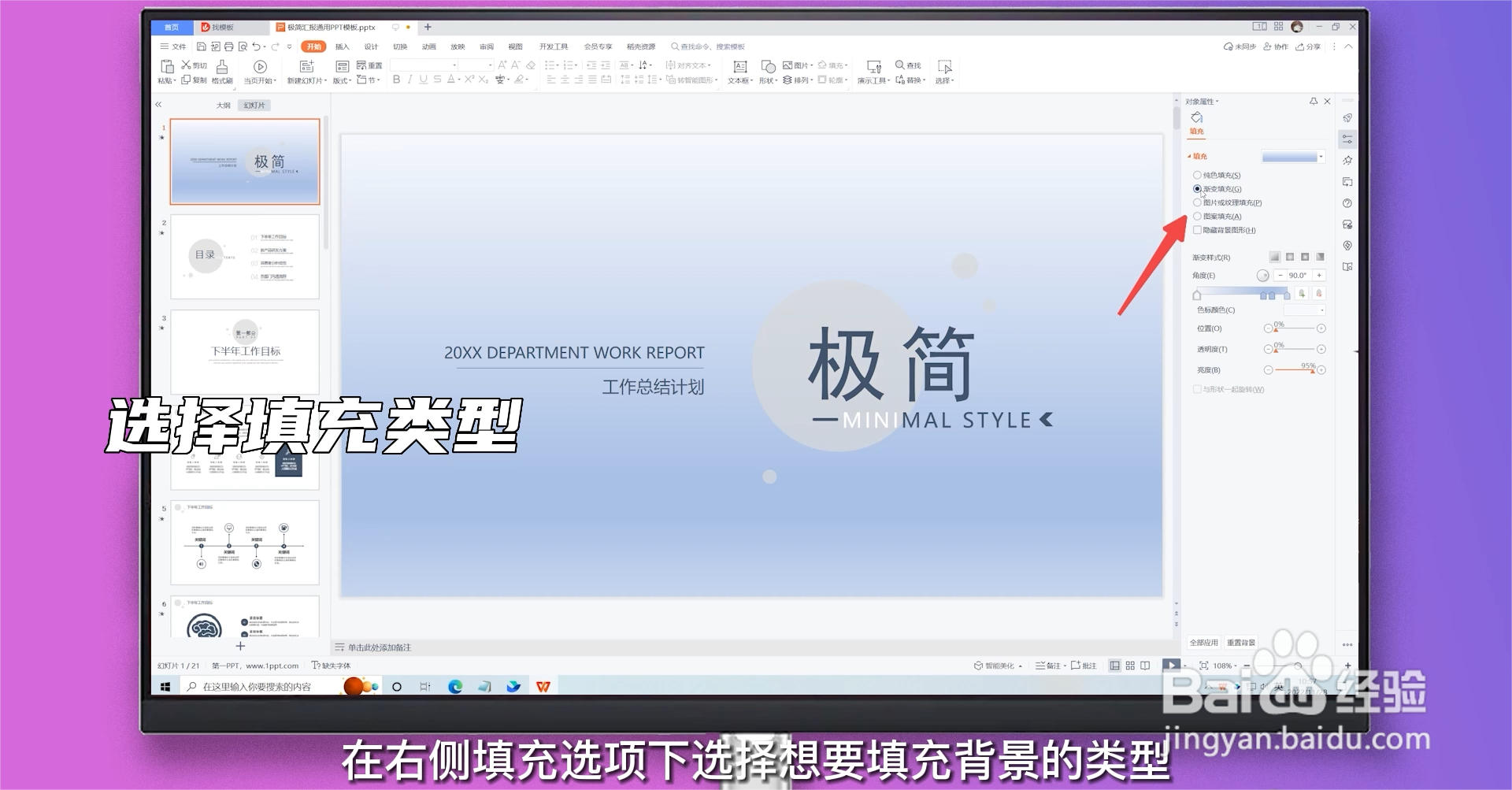This screenshot has width=1512, height=790.
Task: Check hide background graphics (隐藏背景图形)
Action: (x=1197, y=230)
